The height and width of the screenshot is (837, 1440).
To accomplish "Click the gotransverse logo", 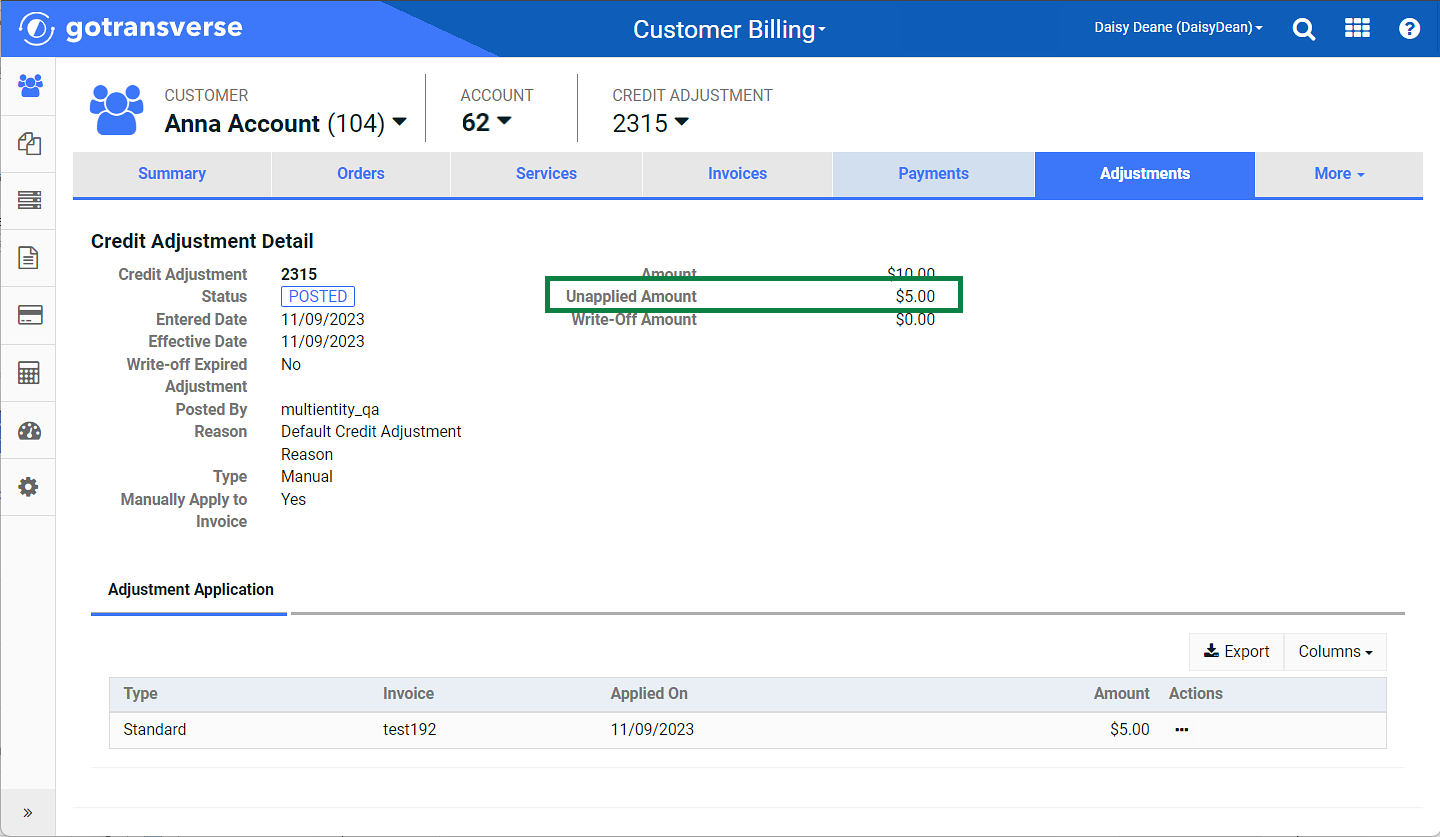I will point(131,28).
